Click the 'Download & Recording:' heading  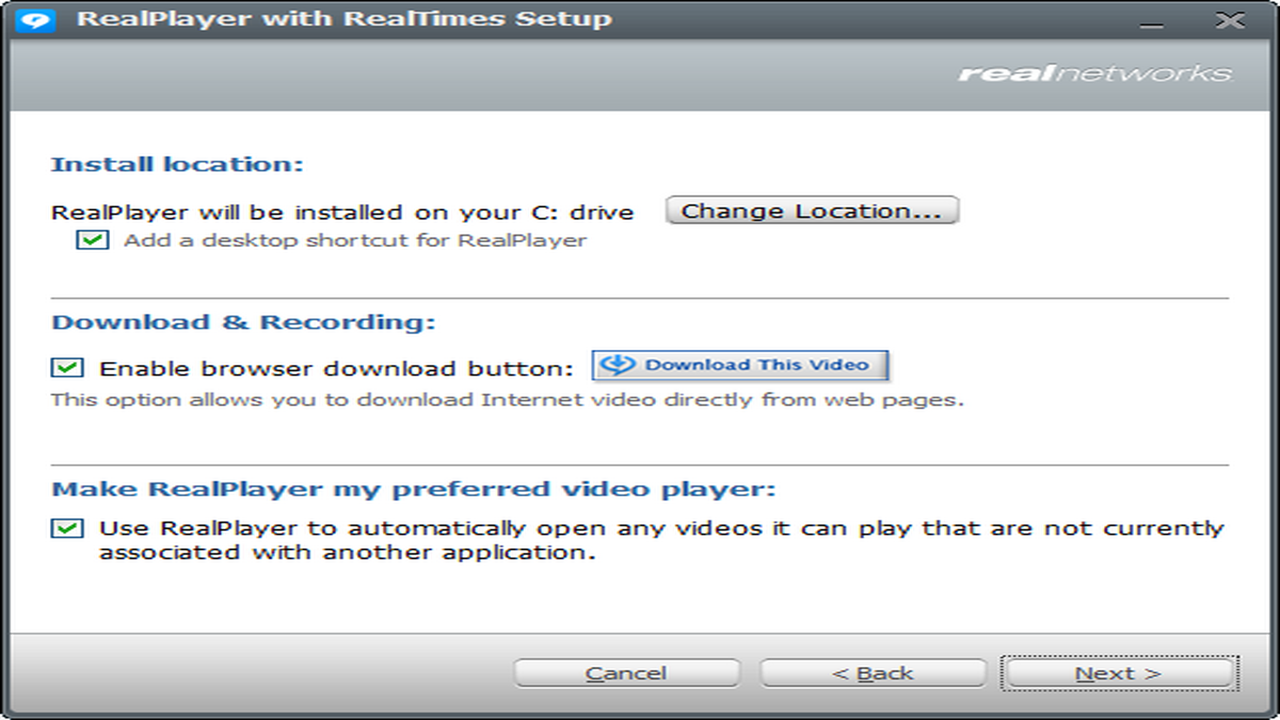(x=244, y=322)
